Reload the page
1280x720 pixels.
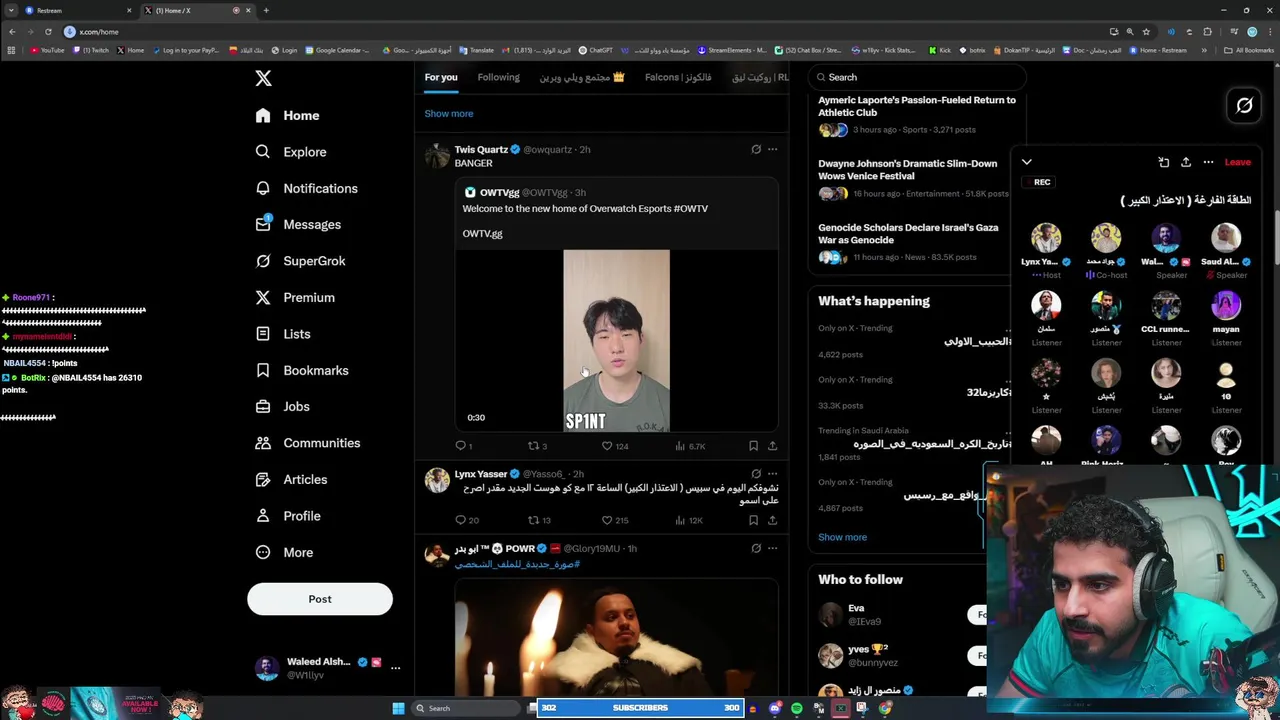click(x=47, y=31)
